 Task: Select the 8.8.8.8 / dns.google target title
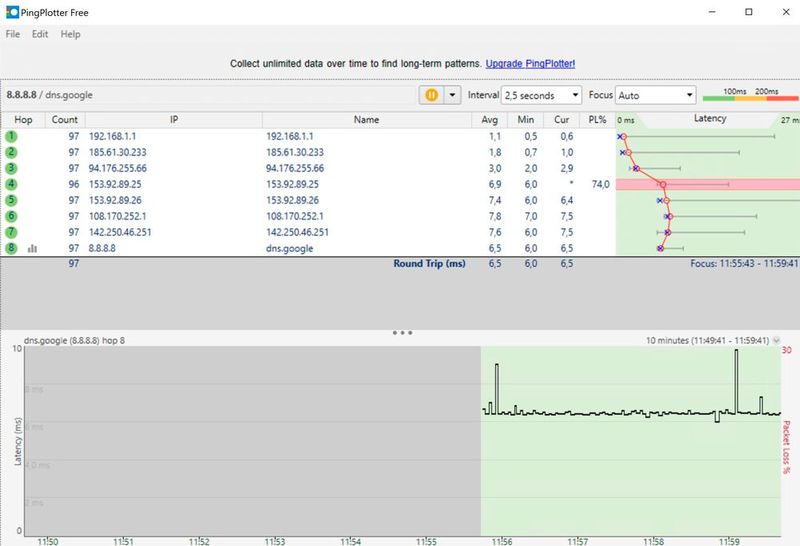pyautogui.click(x=49, y=95)
